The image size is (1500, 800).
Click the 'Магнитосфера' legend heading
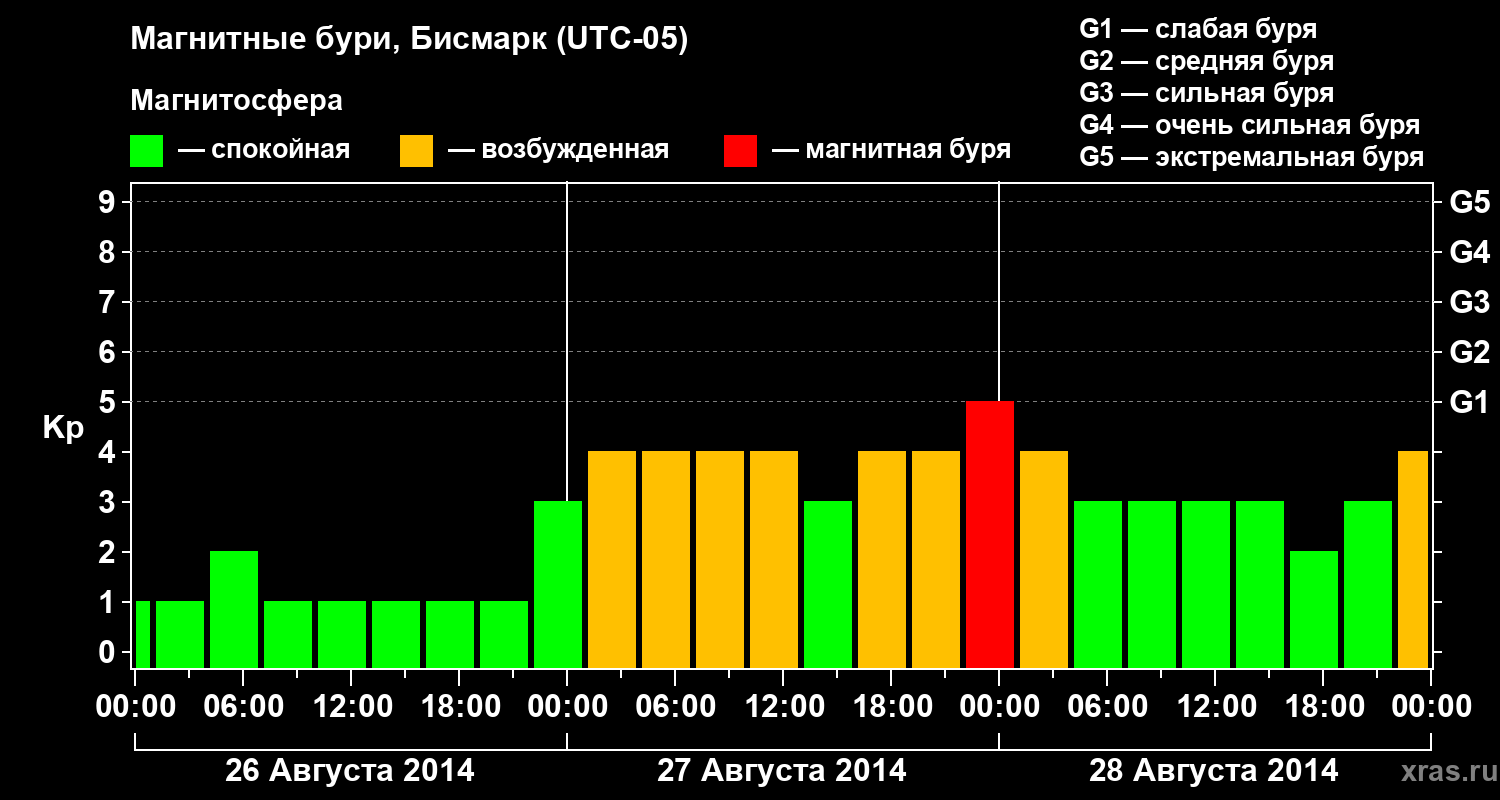coord(237,101)
